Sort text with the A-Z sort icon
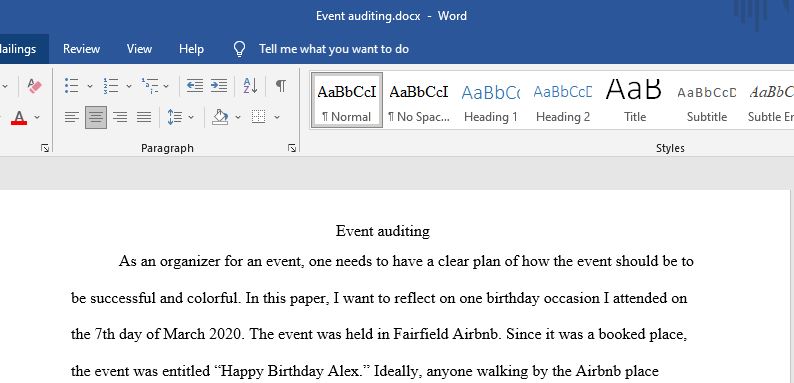794x383 pixels. click(x=250, y=86)
